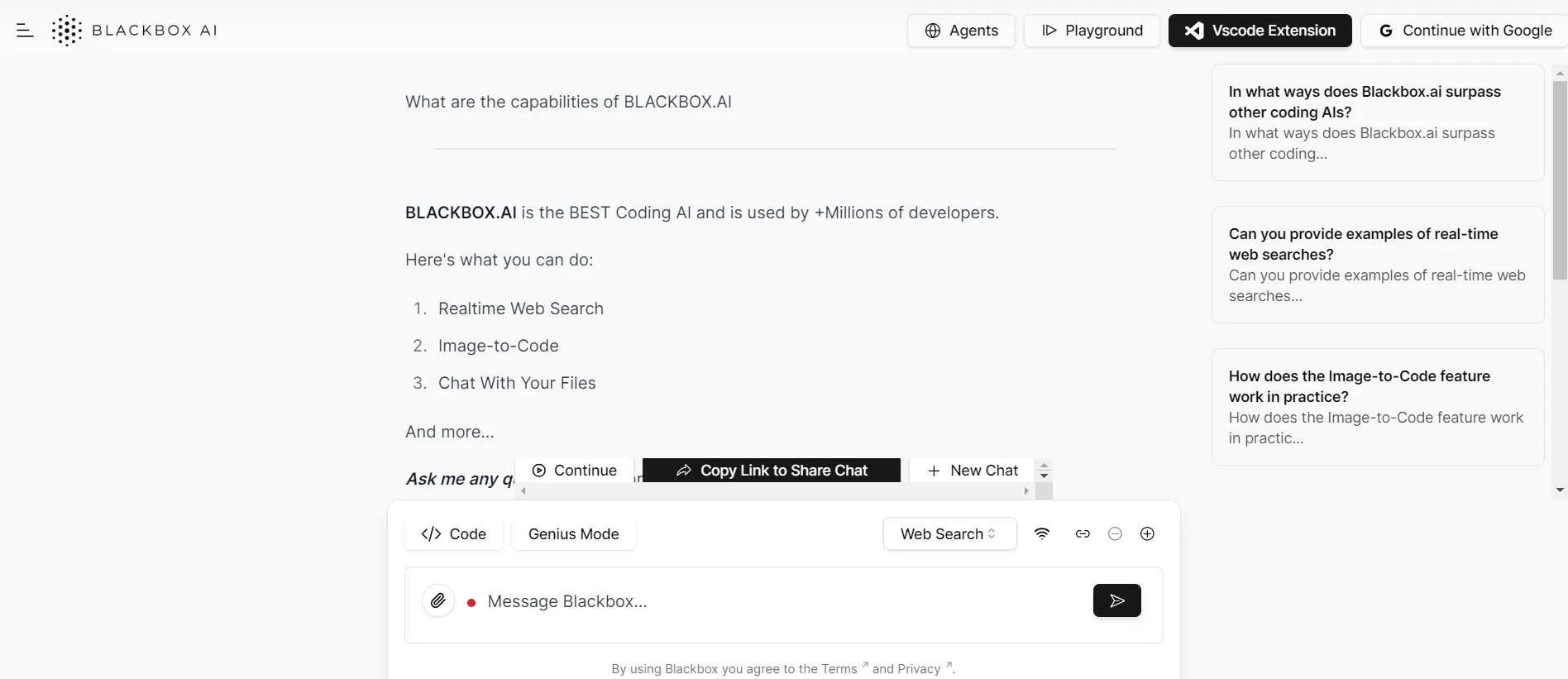Send message with the arrow button
Image resolution: width=1568 pixels, height=679 pixels.
tap(1117, 600)
